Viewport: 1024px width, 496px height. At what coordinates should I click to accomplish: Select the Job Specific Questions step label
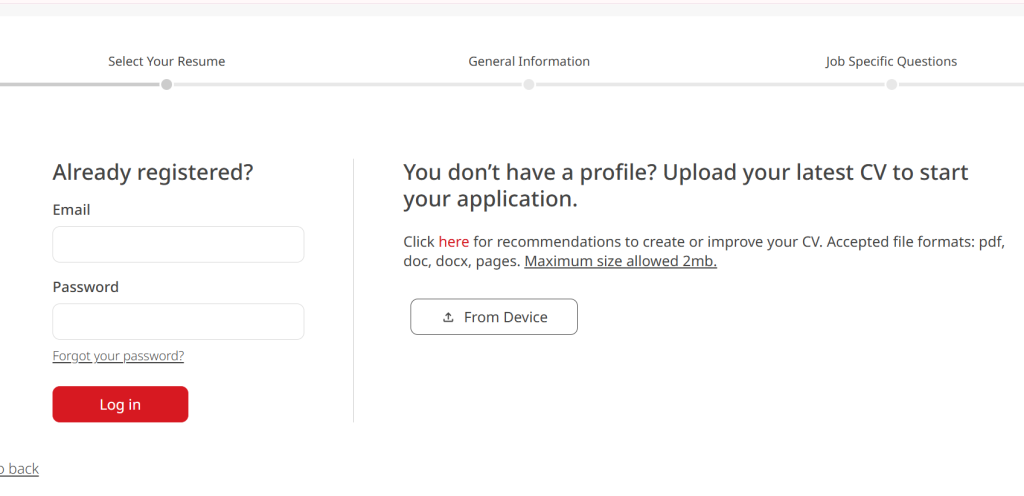[x=891, y=61]
